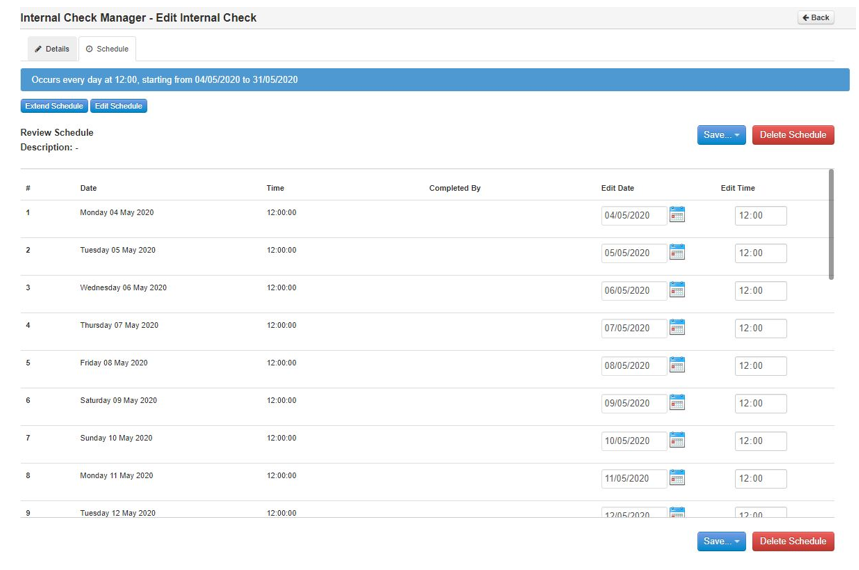Click the bottom Delete Schedule button

[793, 541]
